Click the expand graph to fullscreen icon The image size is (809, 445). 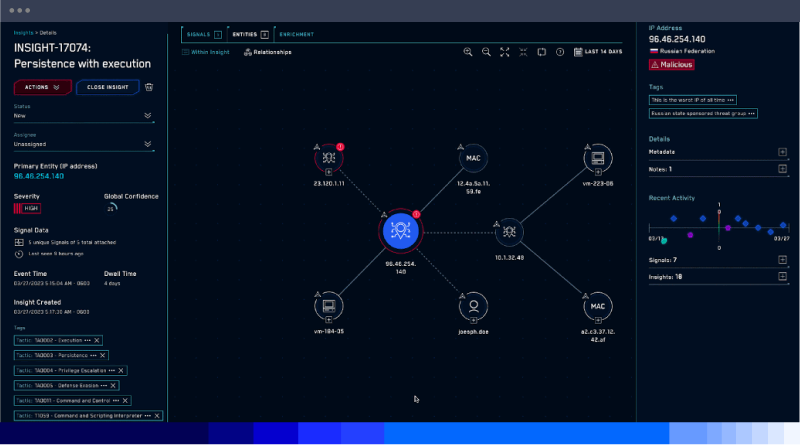(x=504, y=52)
